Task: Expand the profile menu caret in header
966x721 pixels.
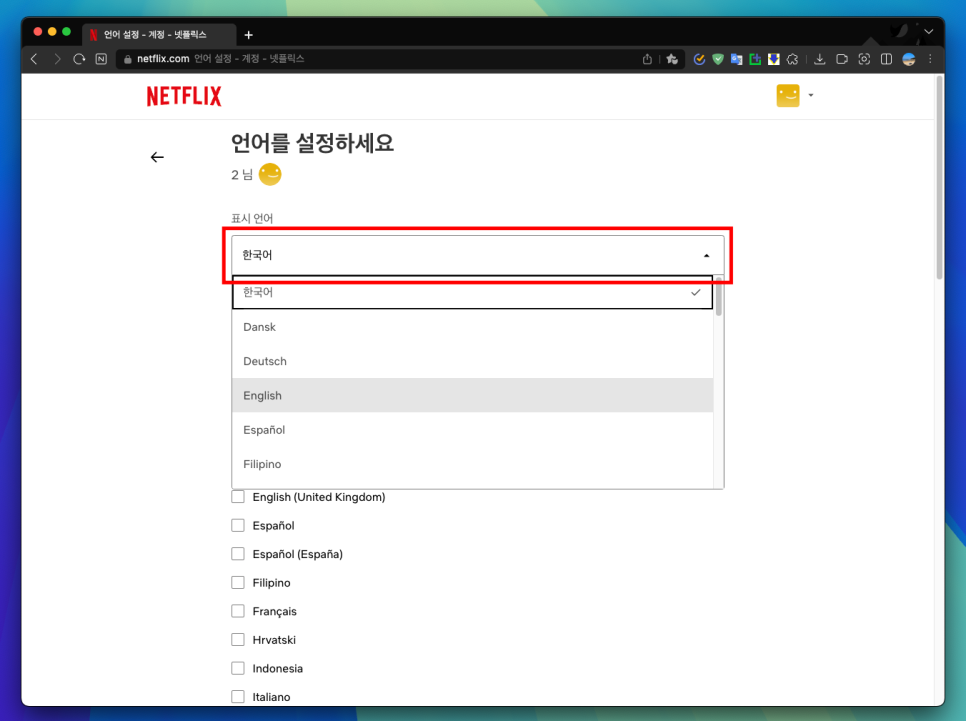Action: coord(811,96)
